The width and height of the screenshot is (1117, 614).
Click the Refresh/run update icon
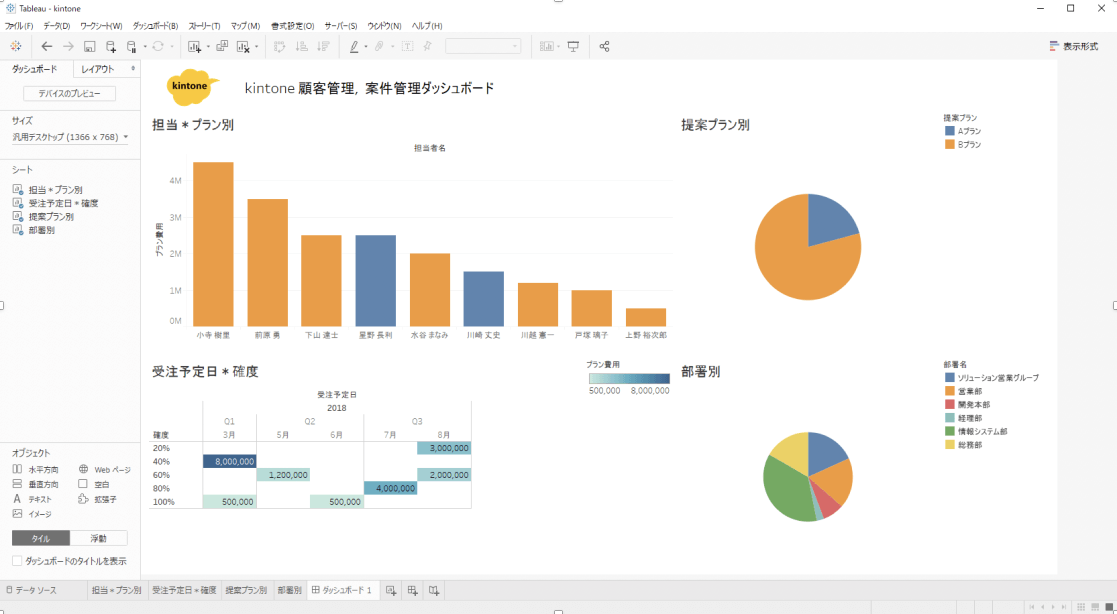pos(158,46)
